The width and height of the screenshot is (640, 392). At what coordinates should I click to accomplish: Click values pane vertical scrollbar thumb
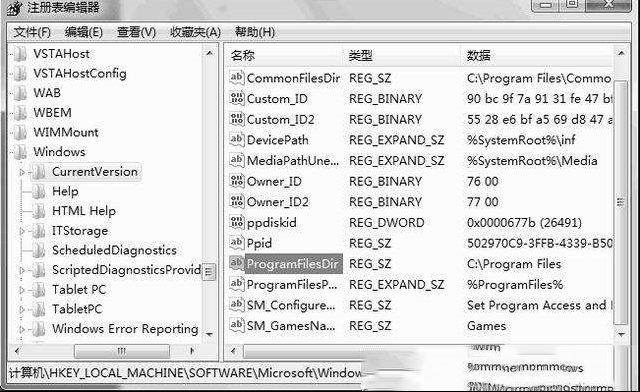click(621, 202)
